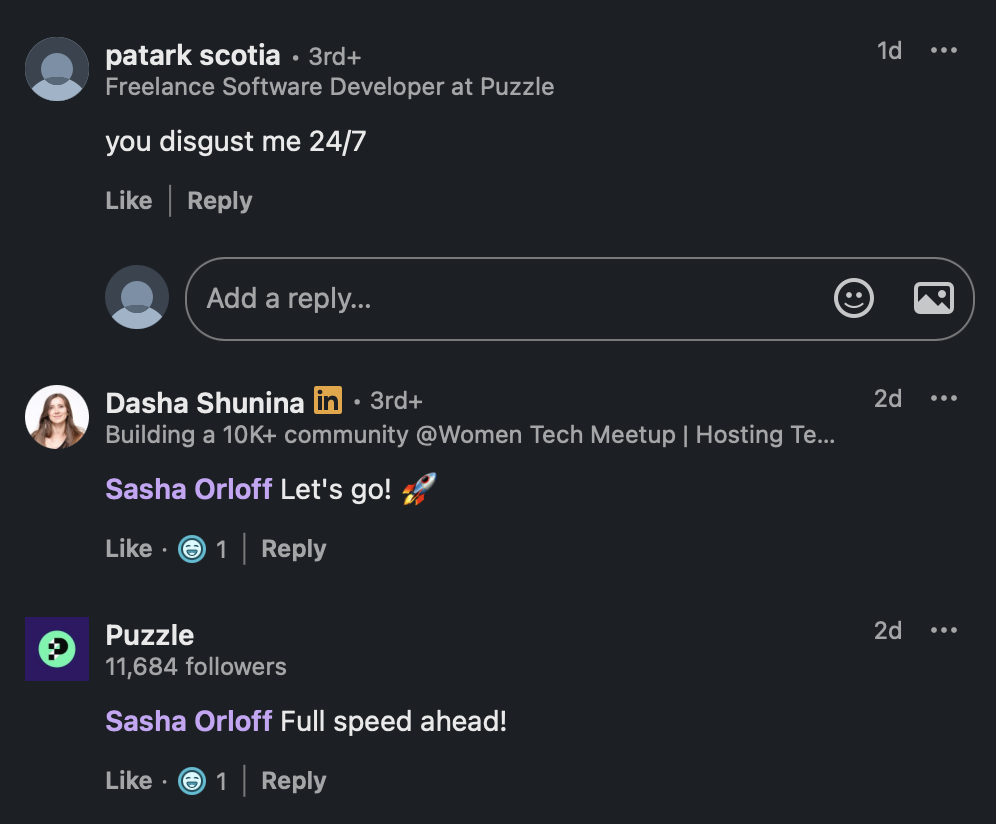Image resolution: width=996 pixels, height=824 pixels.
Task: Open options menu for Dasha Shunina's comment
Action: (943, 399)
